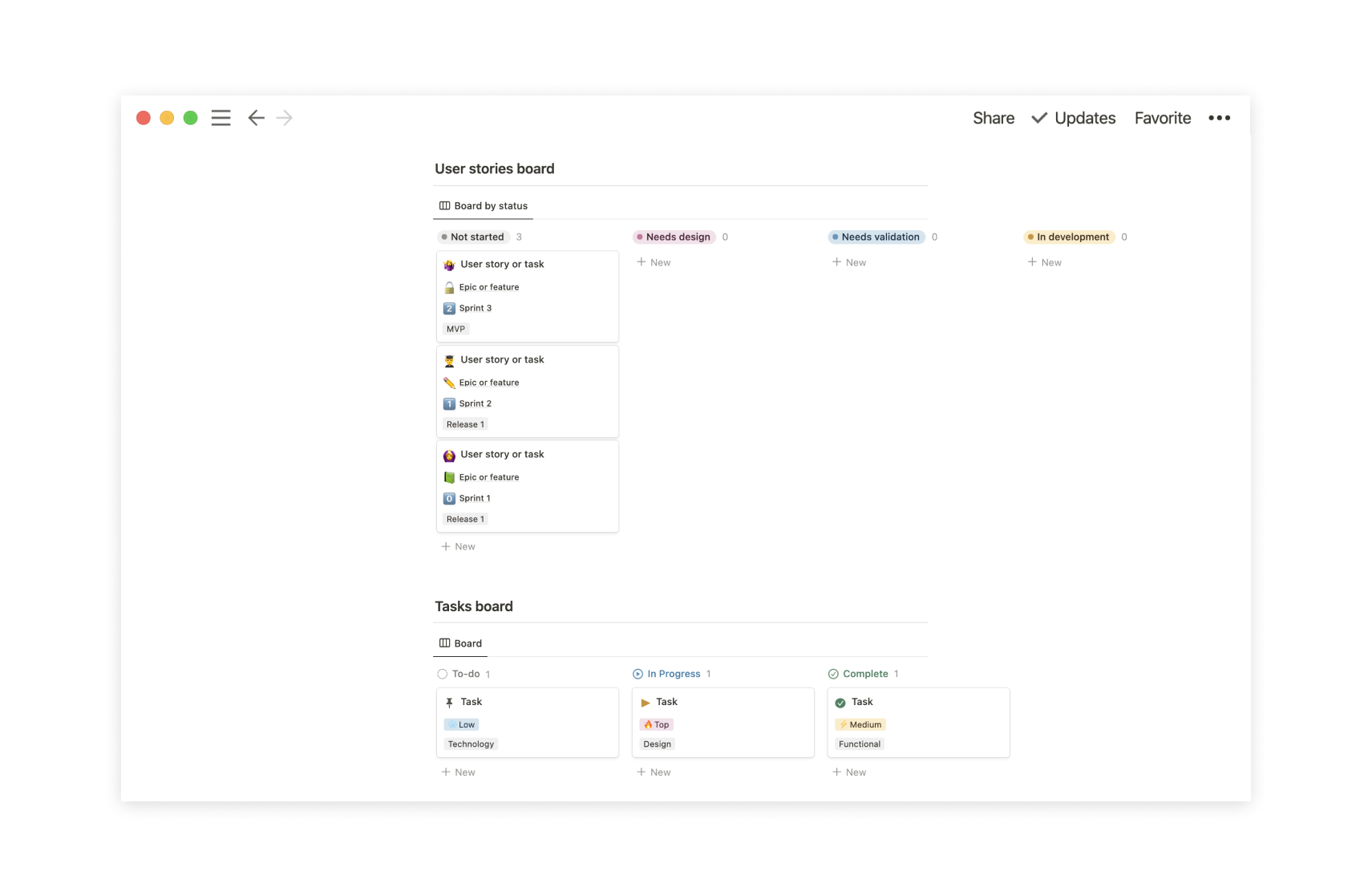The width and height of the screenshot is (1372, 896).
Task: Click the Board by status layout icon
Action: coord(444,206)
